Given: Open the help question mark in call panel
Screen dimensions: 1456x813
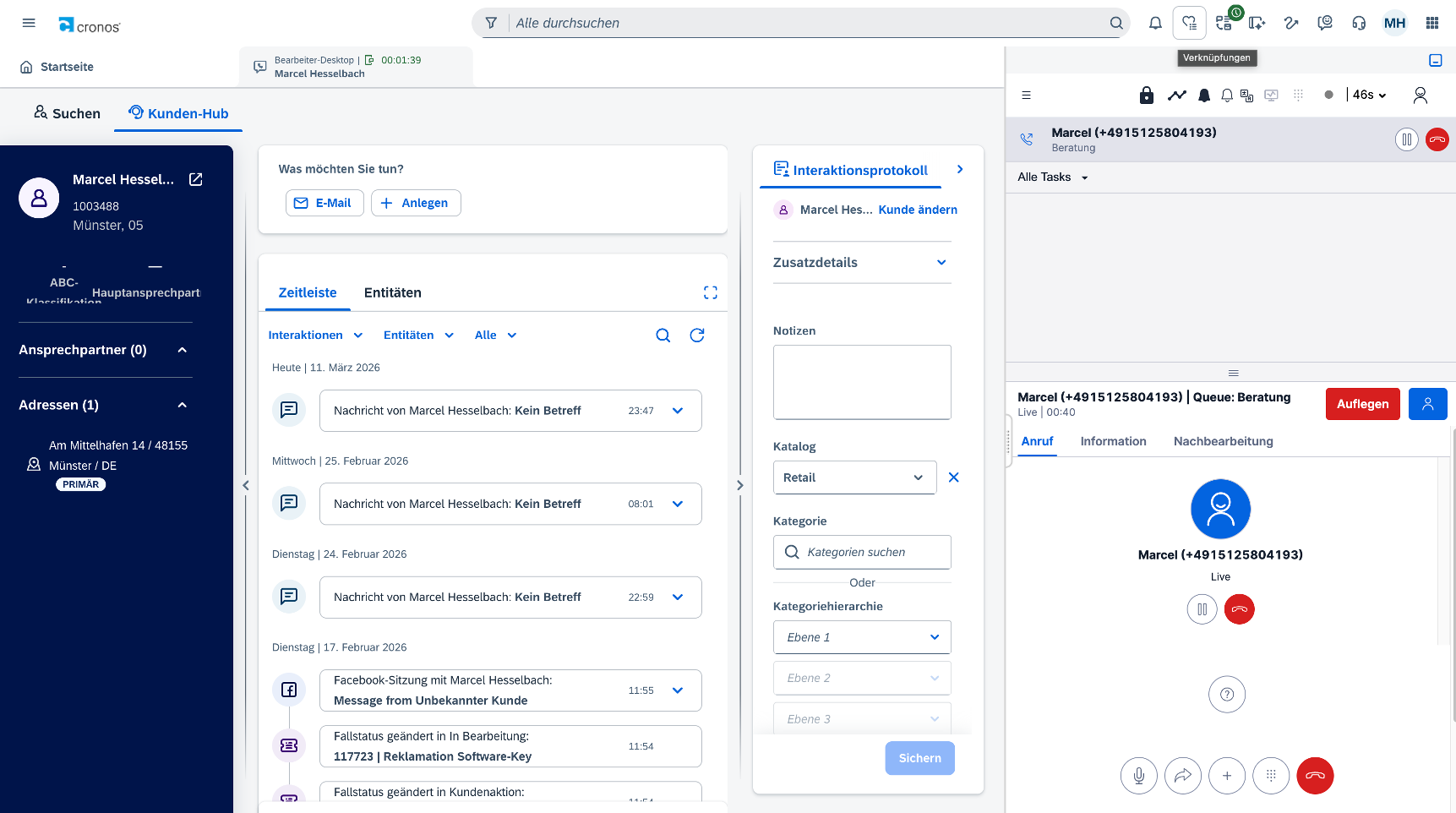Looking at the screenshot, I should [1227, 695].
